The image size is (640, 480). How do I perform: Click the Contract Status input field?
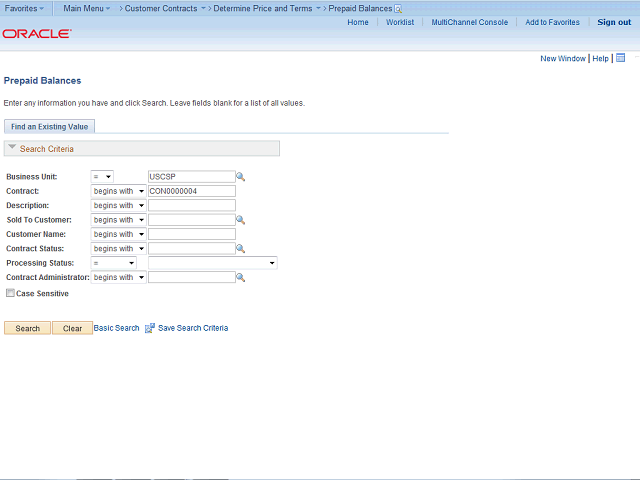coord(192,249)
